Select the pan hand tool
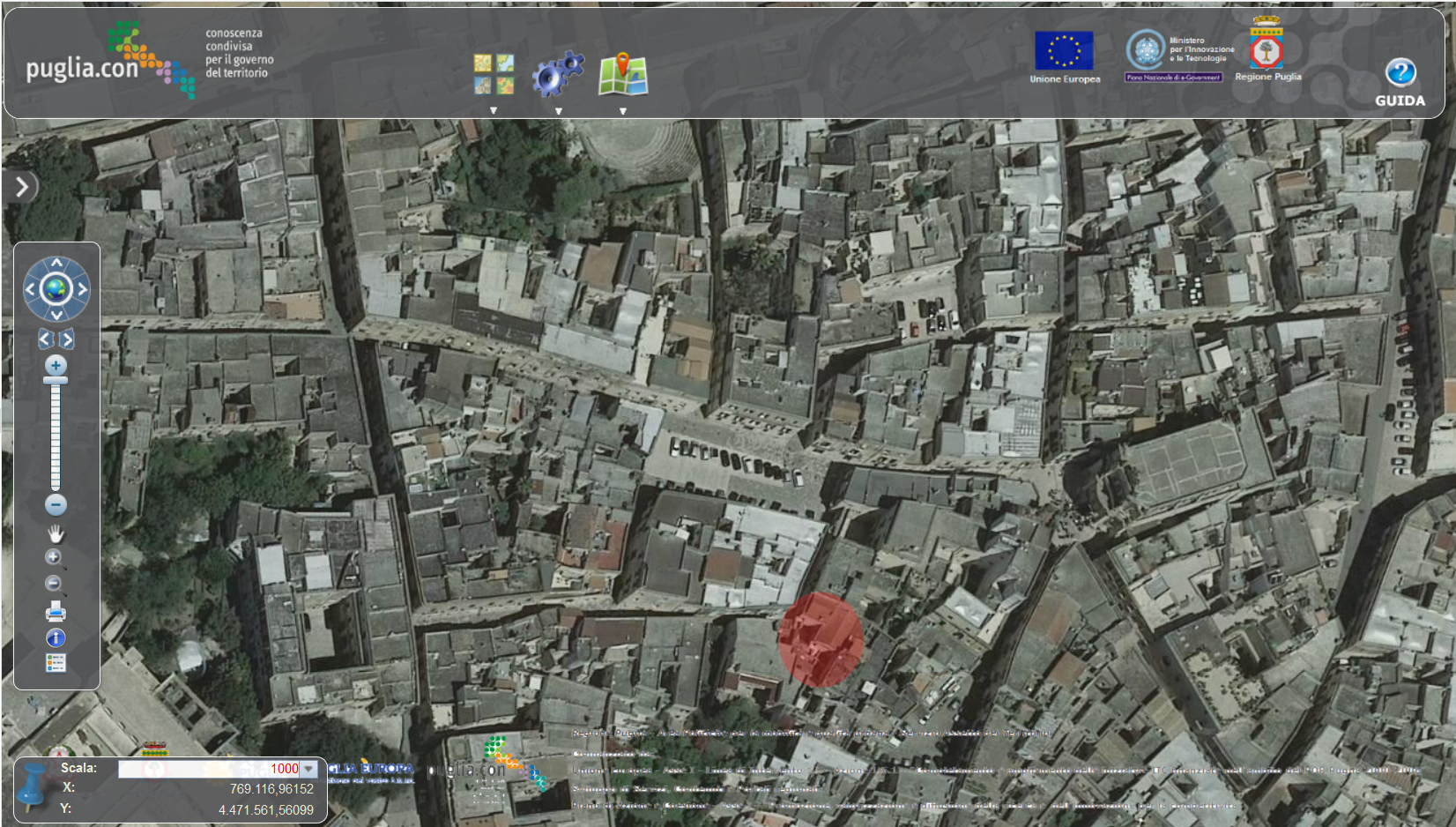This screenshot has width=1456, height=827. (x=56, y=534)
